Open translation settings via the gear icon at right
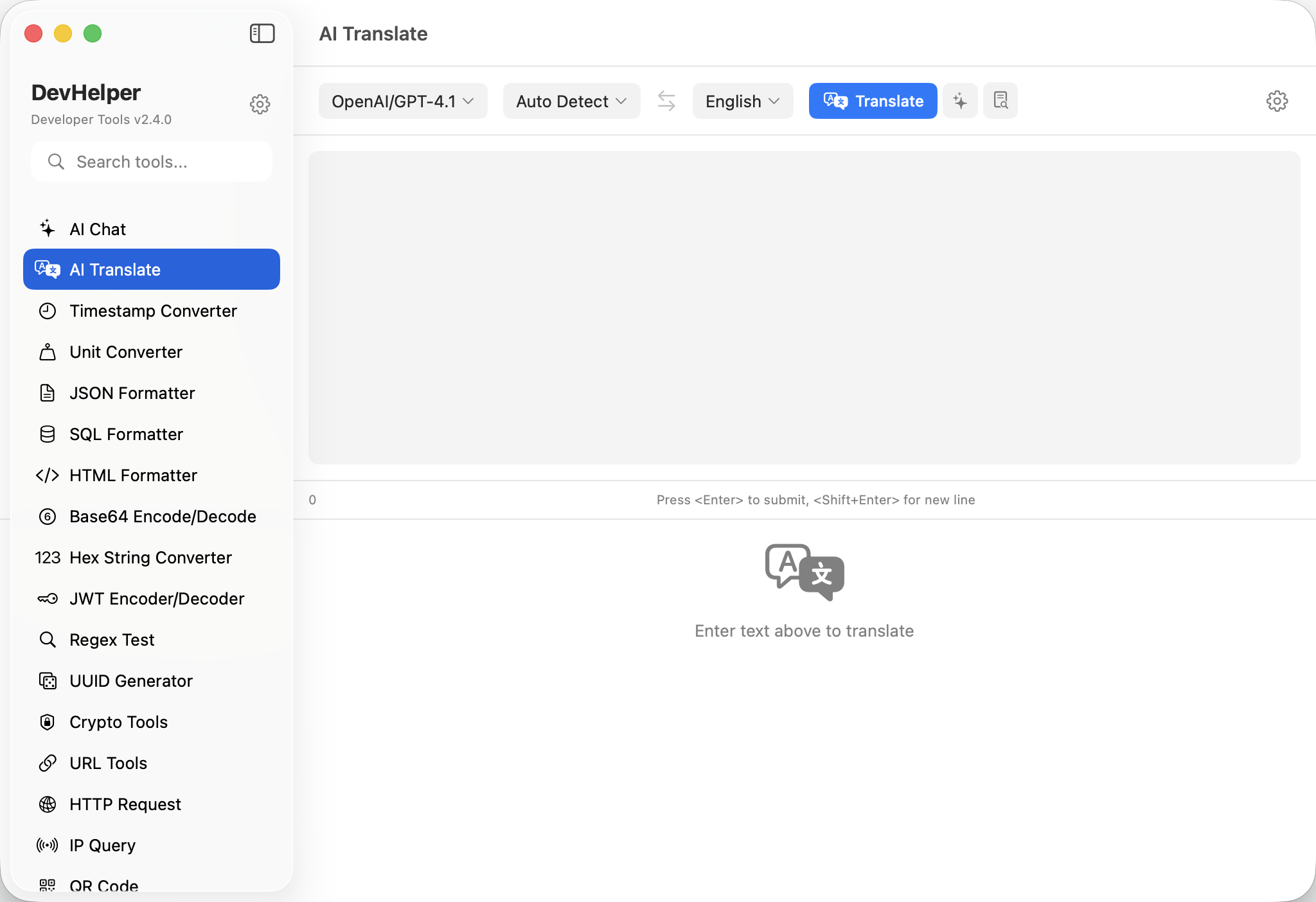 coord(1277,101)
